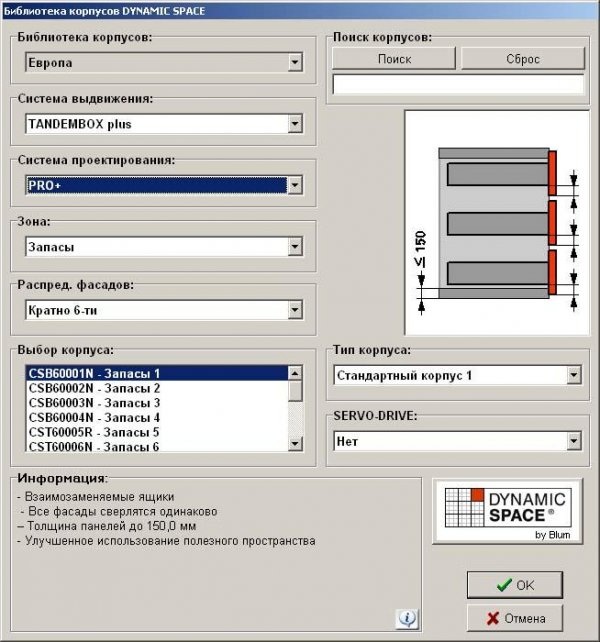Click the Поиск button

pyautogui.click(x=394, y=59)
